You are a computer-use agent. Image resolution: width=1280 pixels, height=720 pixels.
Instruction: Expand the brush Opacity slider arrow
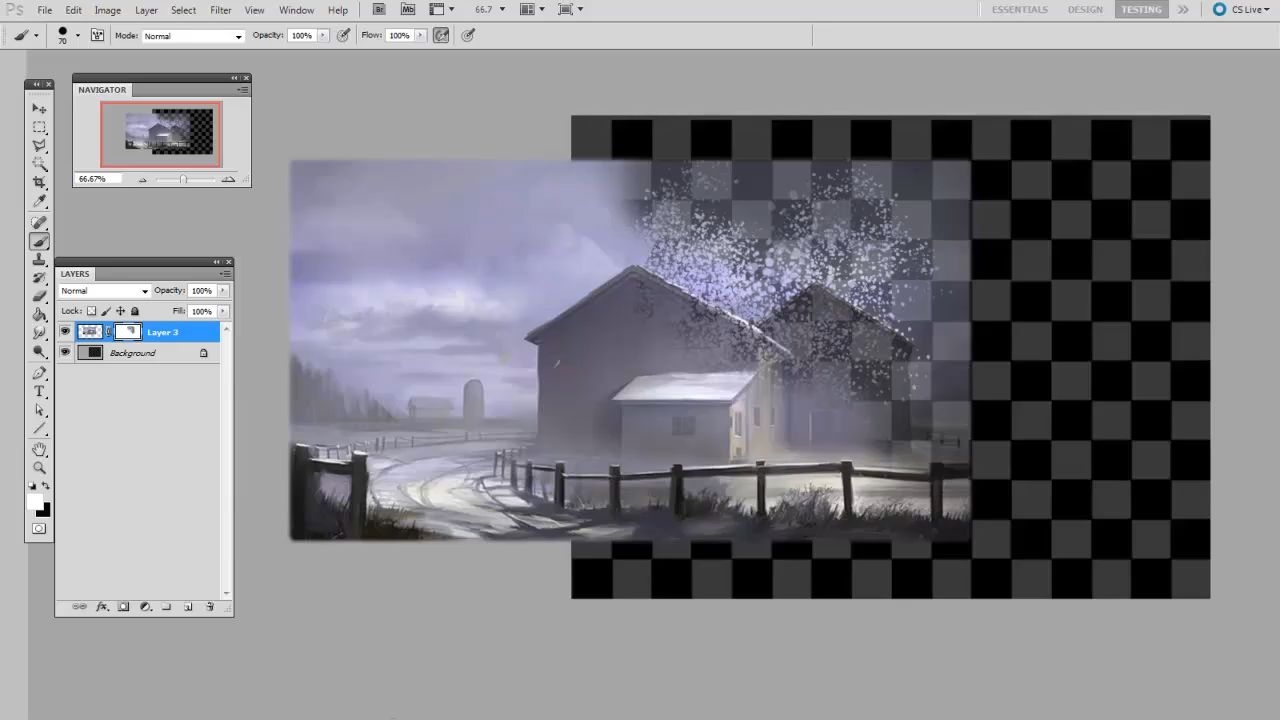[322, 35]
